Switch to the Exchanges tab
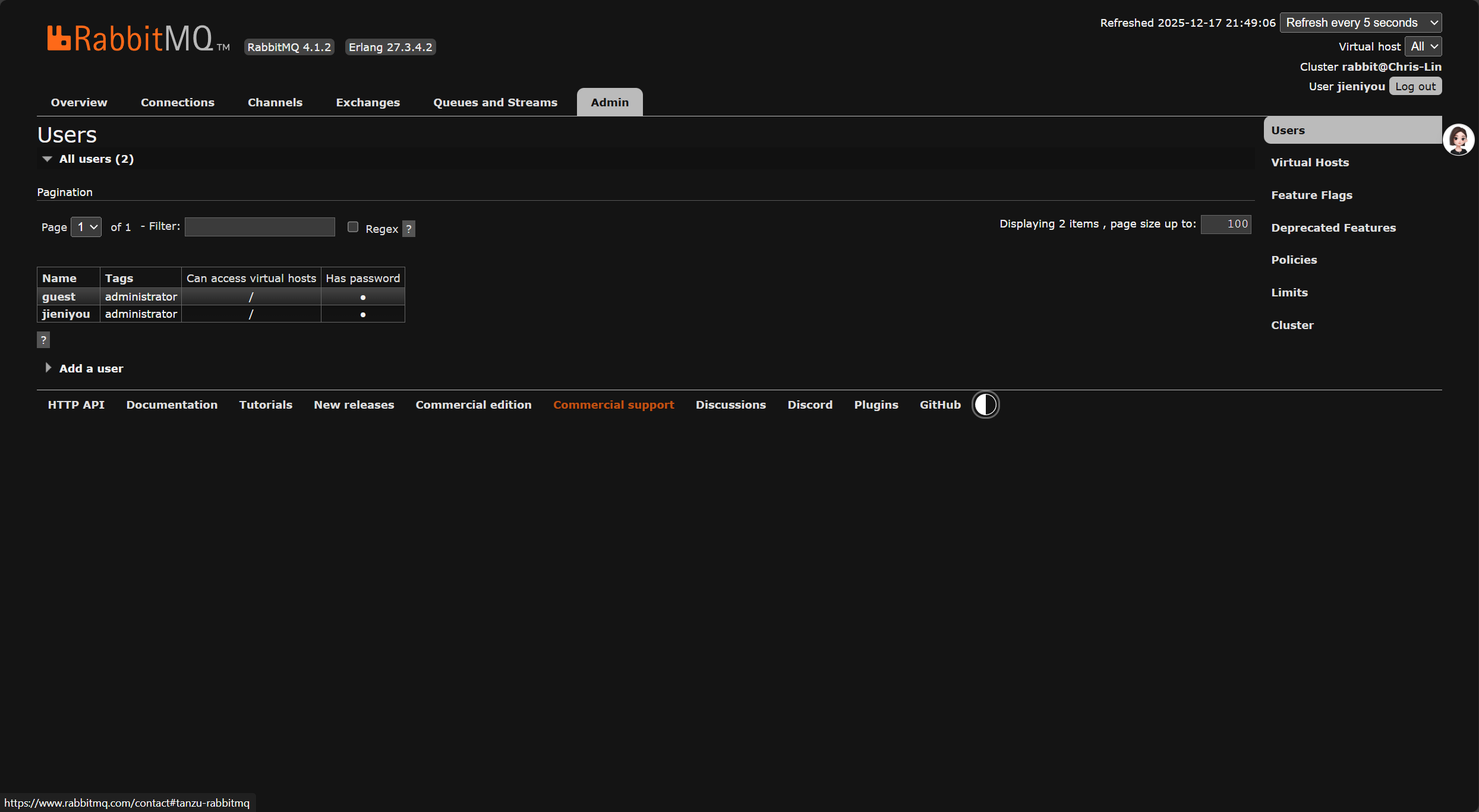This screenshot has width=1479, height=812. (x=368, y=102)
